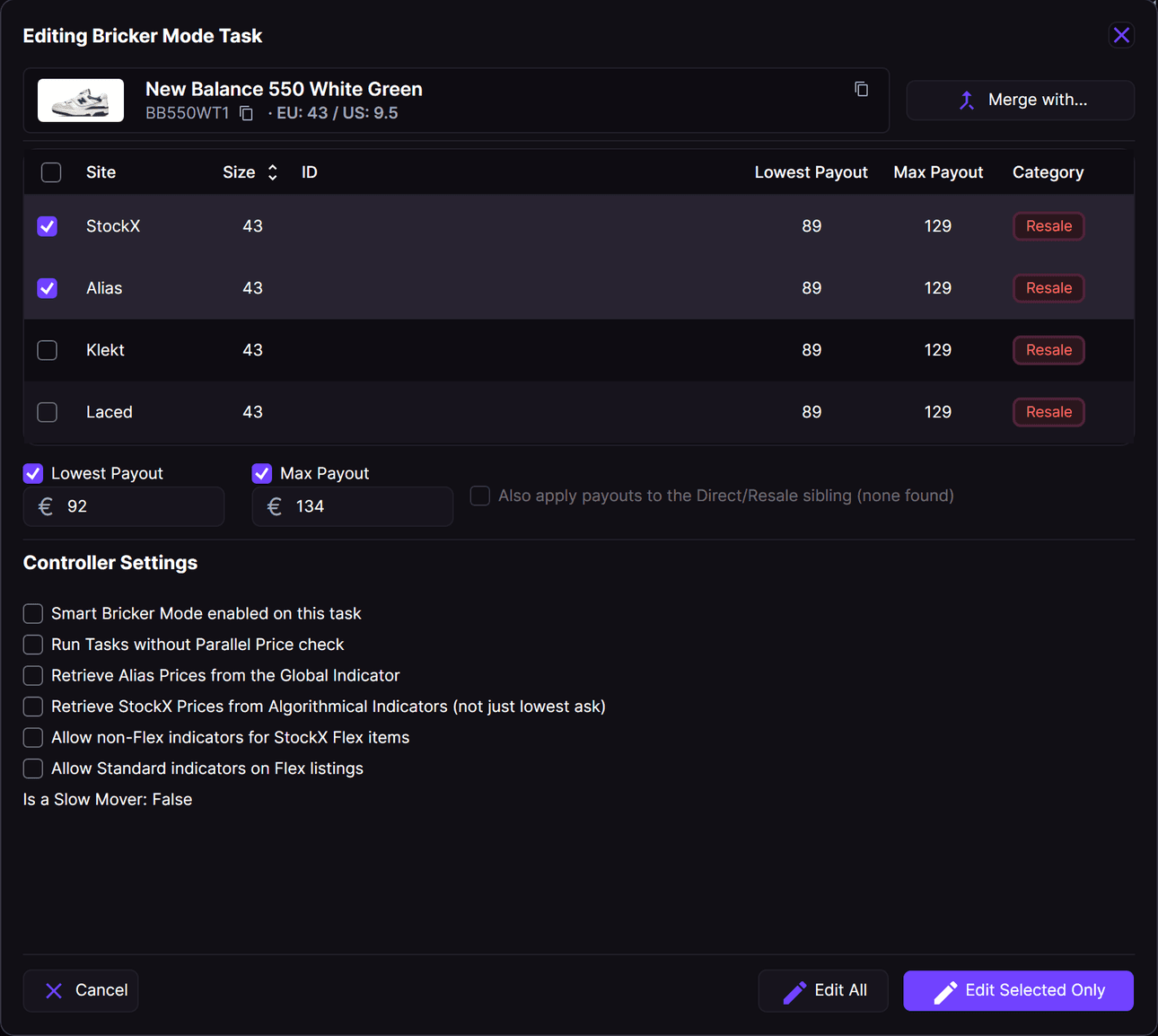Disable the Lowest Payout checkbox
The width and height of the screenshot is (1158, 1036).
click(x=33, y=473)
